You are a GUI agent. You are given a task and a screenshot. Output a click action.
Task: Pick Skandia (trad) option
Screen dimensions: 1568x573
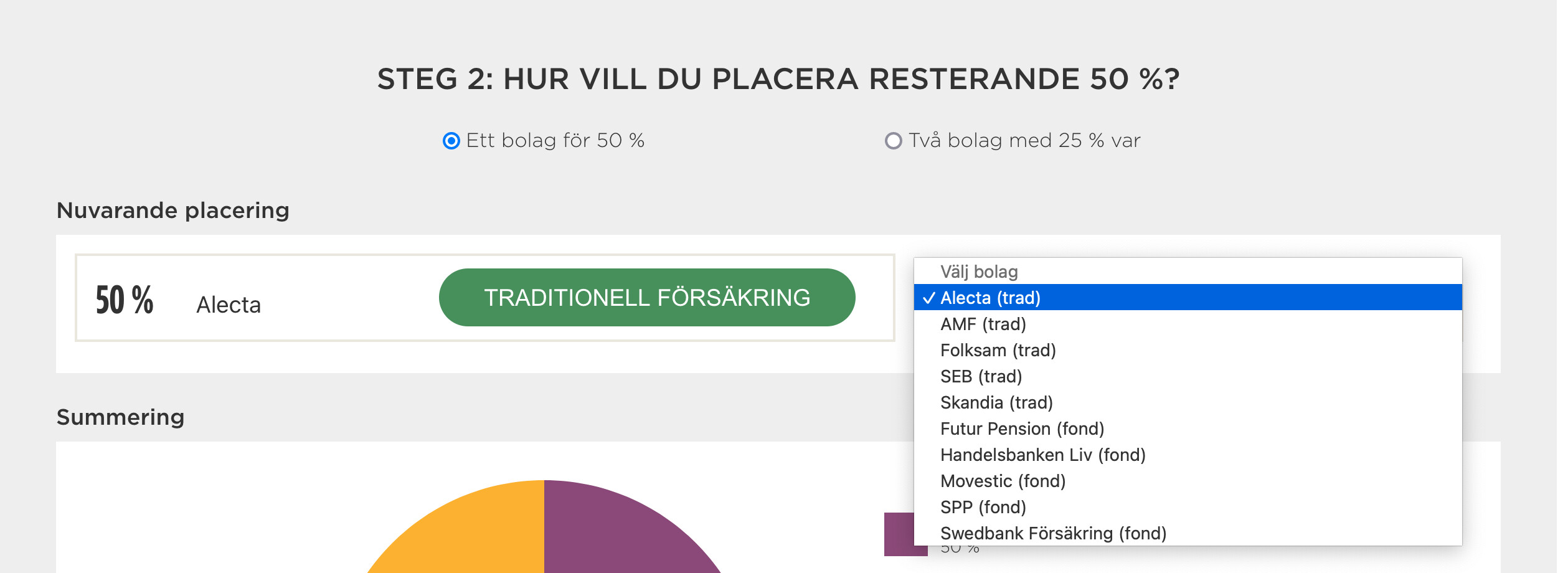(996, 402)
